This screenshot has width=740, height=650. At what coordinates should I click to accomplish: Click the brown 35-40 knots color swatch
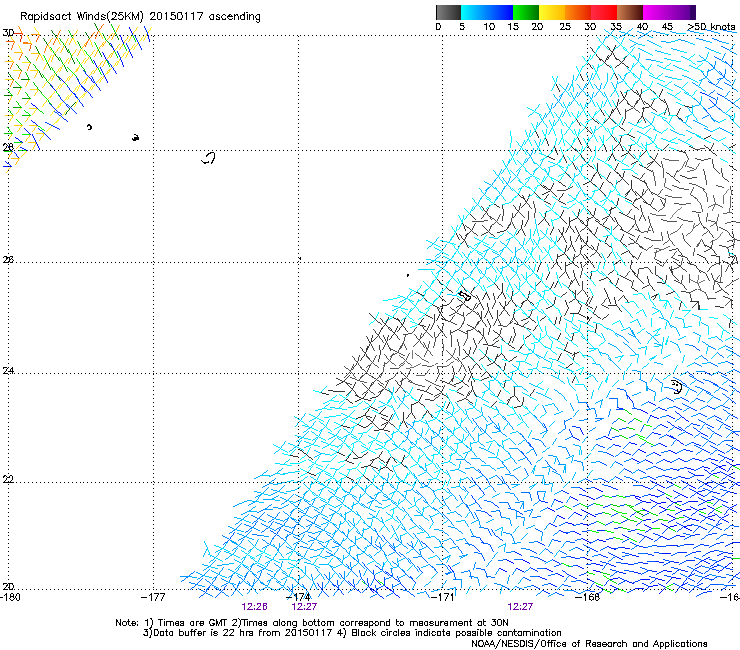630,12
